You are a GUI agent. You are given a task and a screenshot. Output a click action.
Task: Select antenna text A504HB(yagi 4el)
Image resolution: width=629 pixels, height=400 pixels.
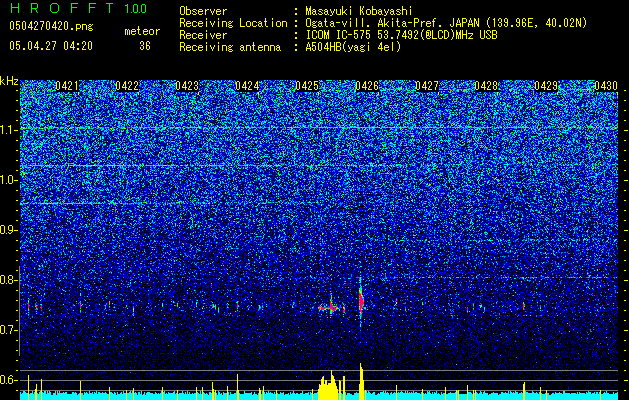point(353,47)
